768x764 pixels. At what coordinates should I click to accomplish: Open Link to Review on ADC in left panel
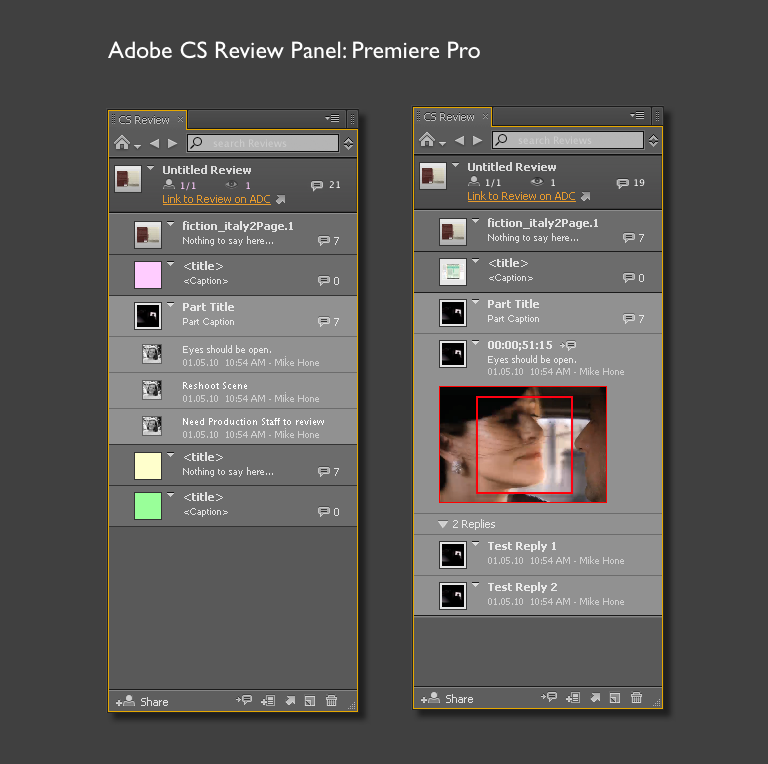pyautogui.click(x=216, y=199)
